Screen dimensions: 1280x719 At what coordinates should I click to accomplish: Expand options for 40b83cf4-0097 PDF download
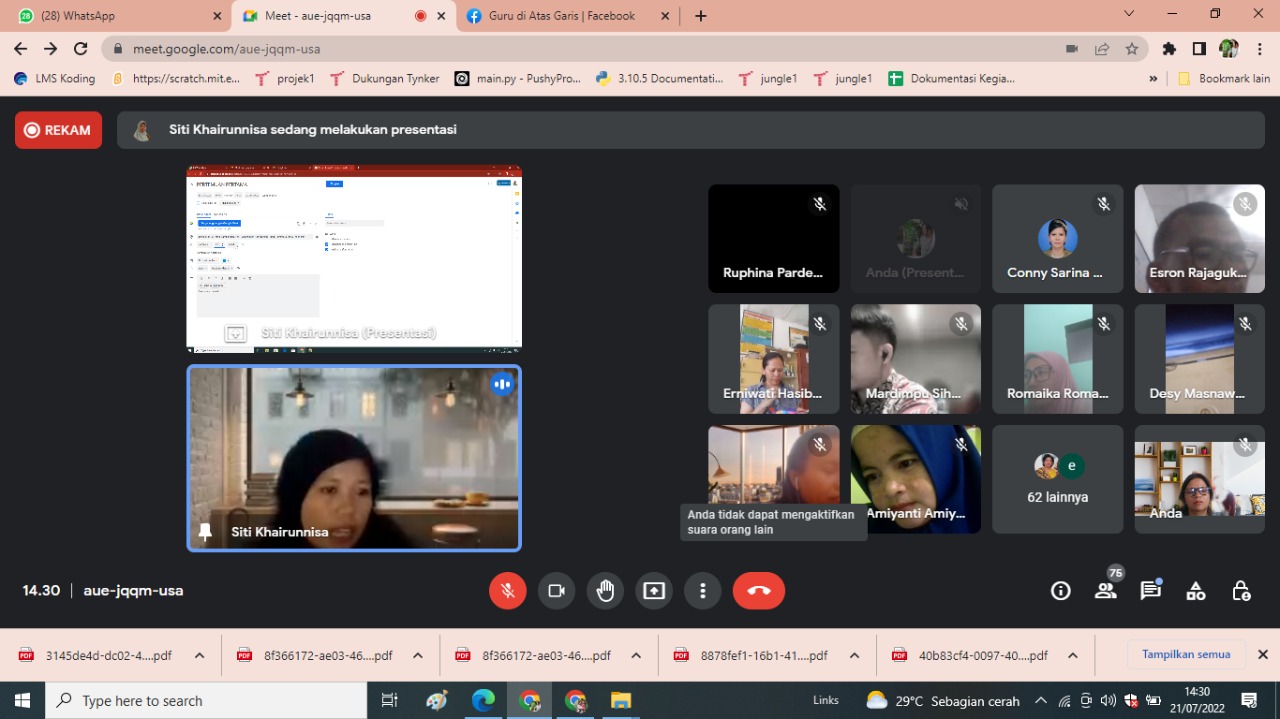(1073, 656)
